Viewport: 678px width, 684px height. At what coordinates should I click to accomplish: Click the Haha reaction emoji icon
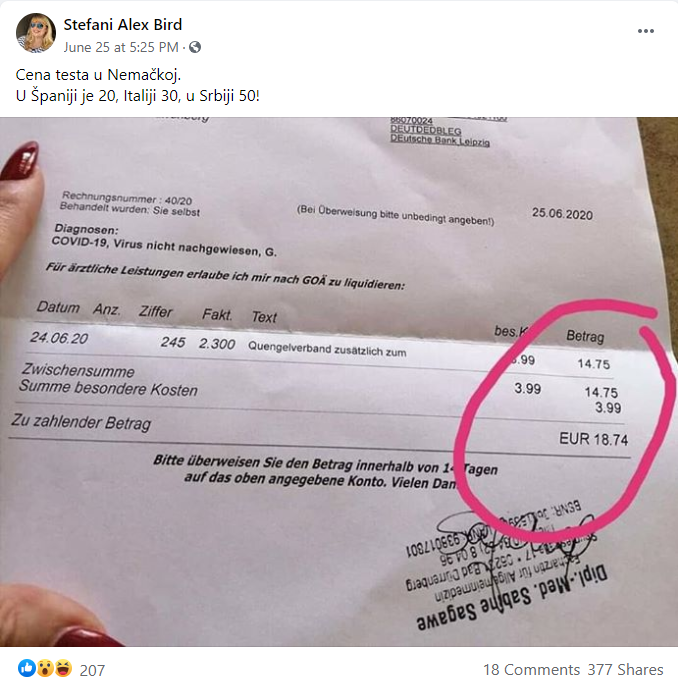pos(63,668)
